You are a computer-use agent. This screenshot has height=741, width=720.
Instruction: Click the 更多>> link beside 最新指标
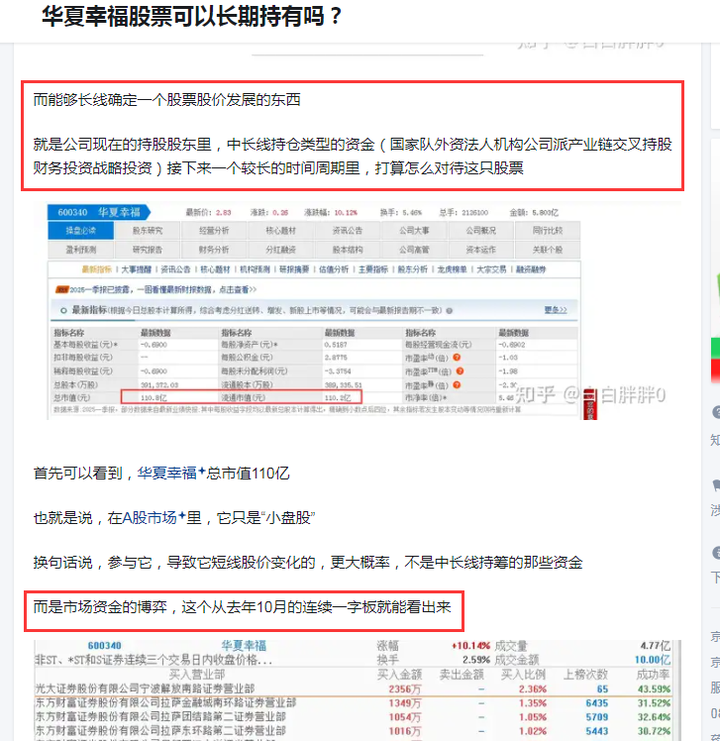tap(555, 310)
